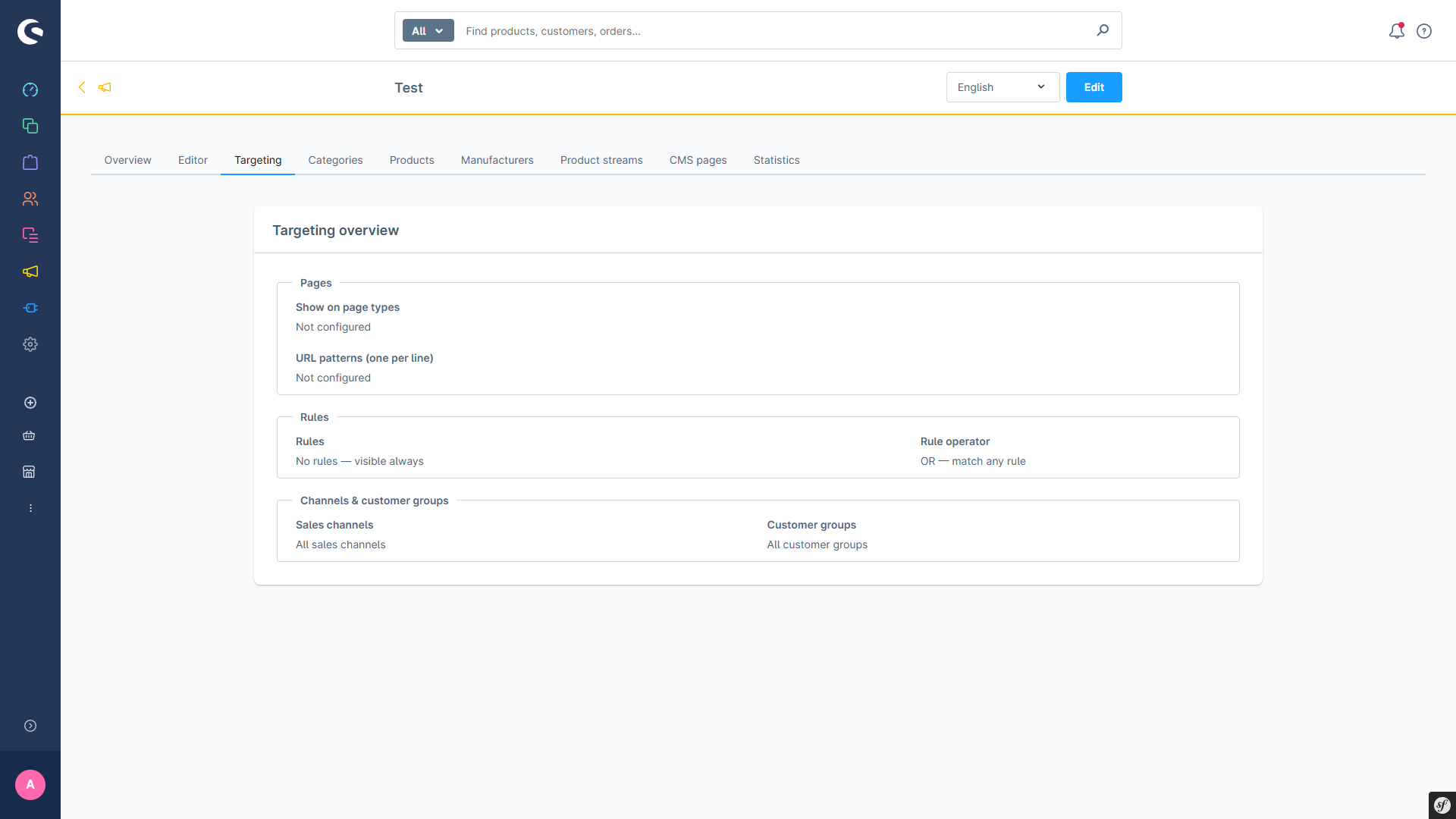
Task: Select the Targeting tab
Action: [258, 160]
